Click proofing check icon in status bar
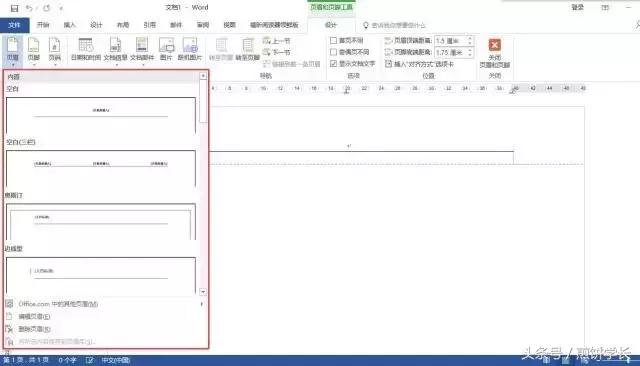 click(89, 360)
